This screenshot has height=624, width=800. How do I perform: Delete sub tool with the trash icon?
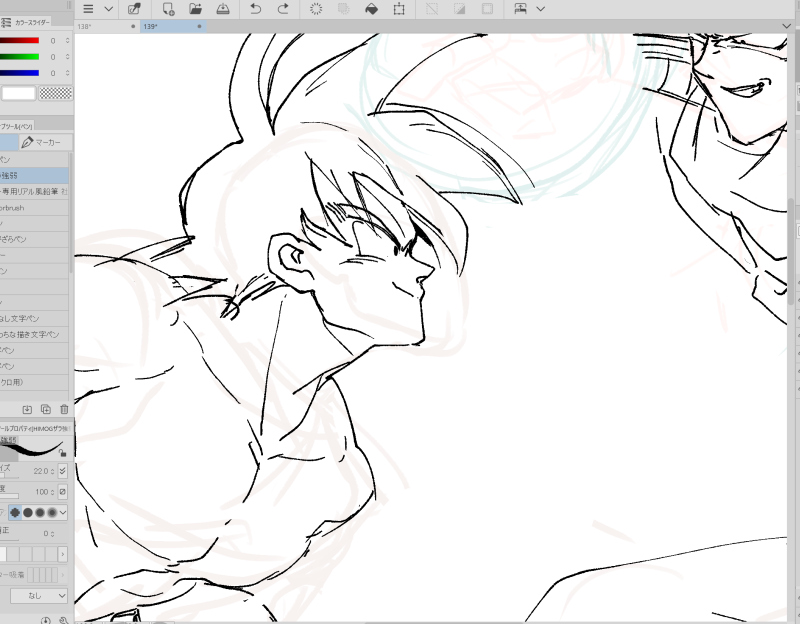[64, 409]
